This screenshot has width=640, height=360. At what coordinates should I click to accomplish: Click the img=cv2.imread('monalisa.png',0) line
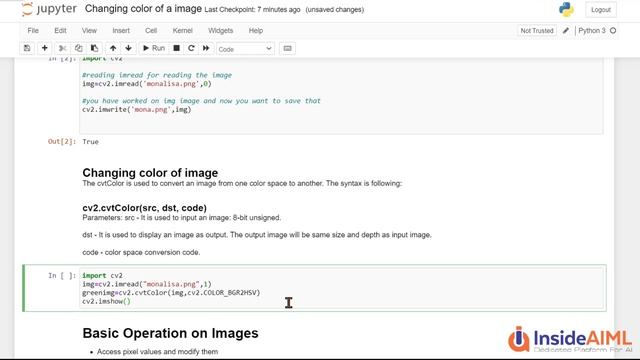click(x=147, y=84)
